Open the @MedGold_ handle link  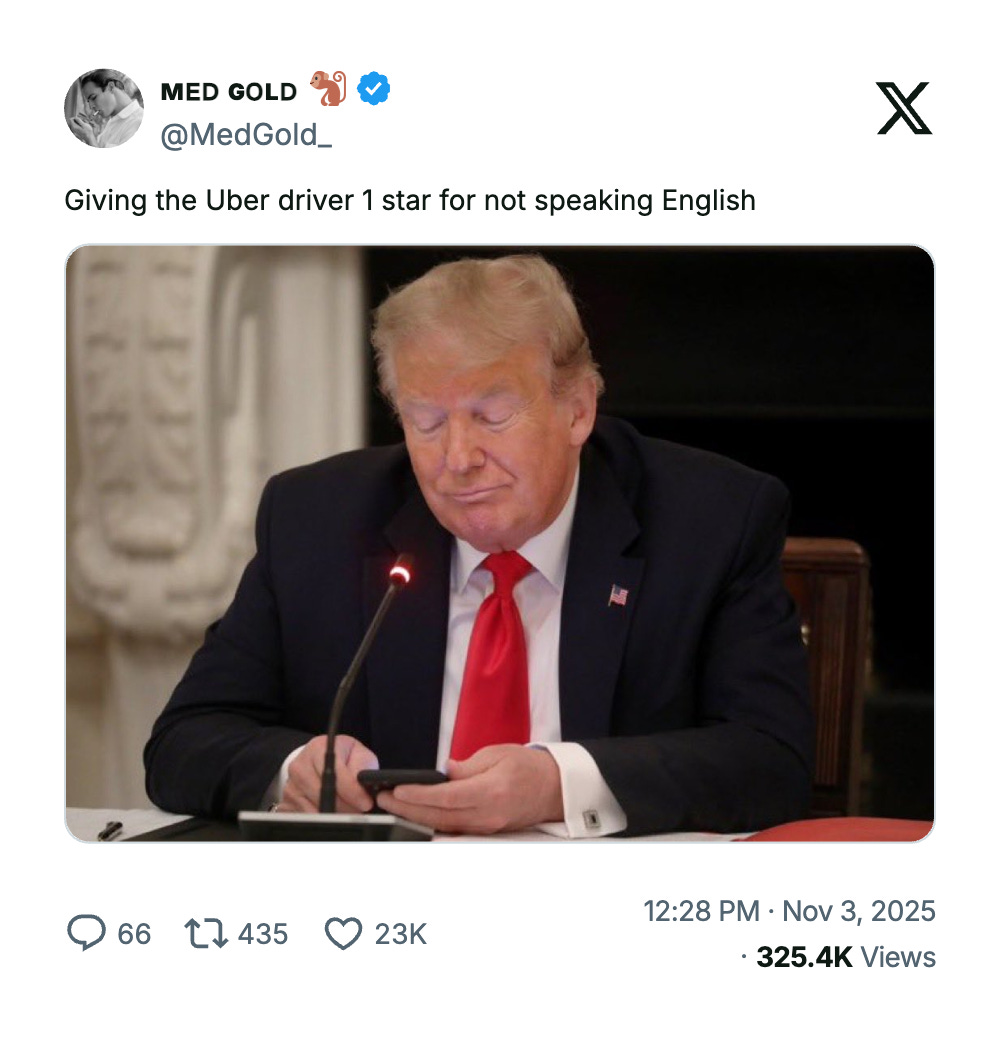click(x=246, y=135)
